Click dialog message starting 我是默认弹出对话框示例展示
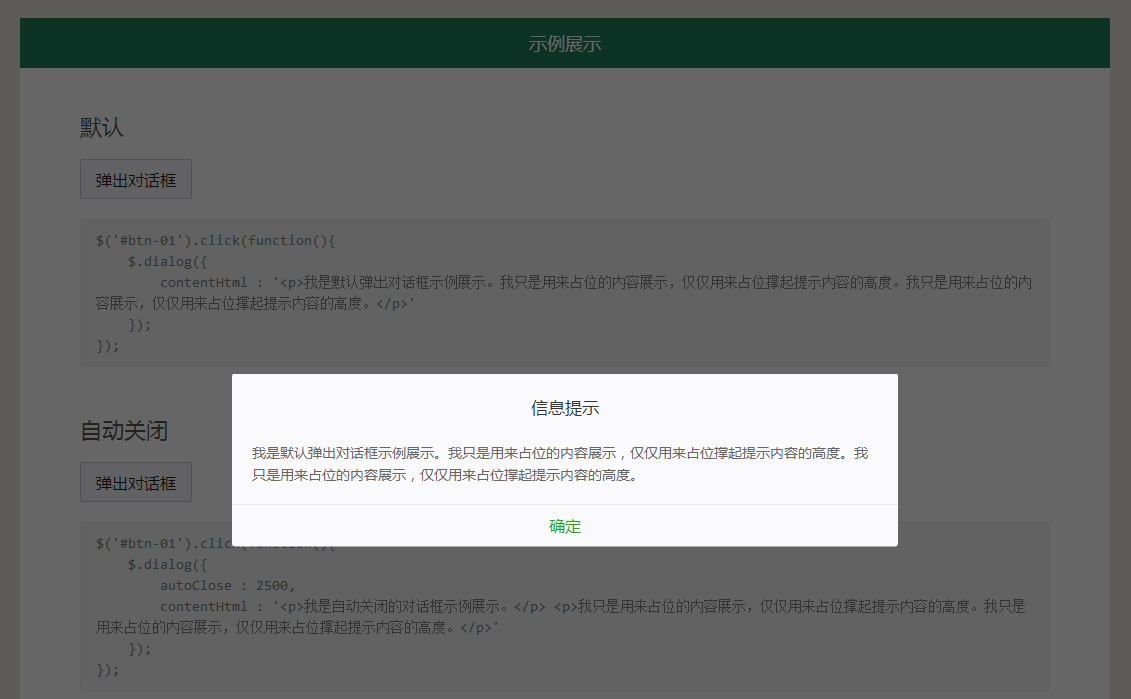Screen dimensions: 1131x699 point(560,464)
